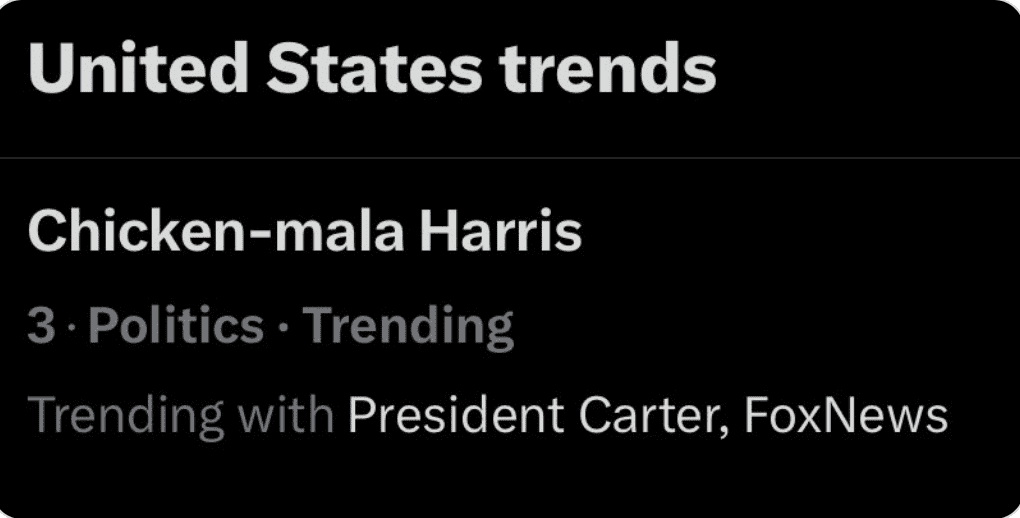Click the word "United" in the heading
The height and width of the screenshot is (518, 1020).
tap(134, 68)
